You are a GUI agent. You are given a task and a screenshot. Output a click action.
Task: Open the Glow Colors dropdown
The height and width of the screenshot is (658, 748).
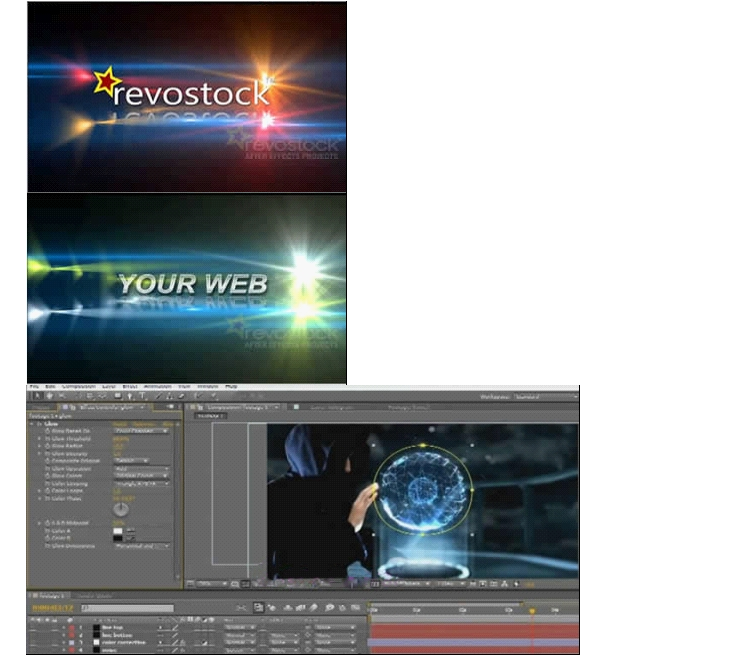tap(142, 476)
